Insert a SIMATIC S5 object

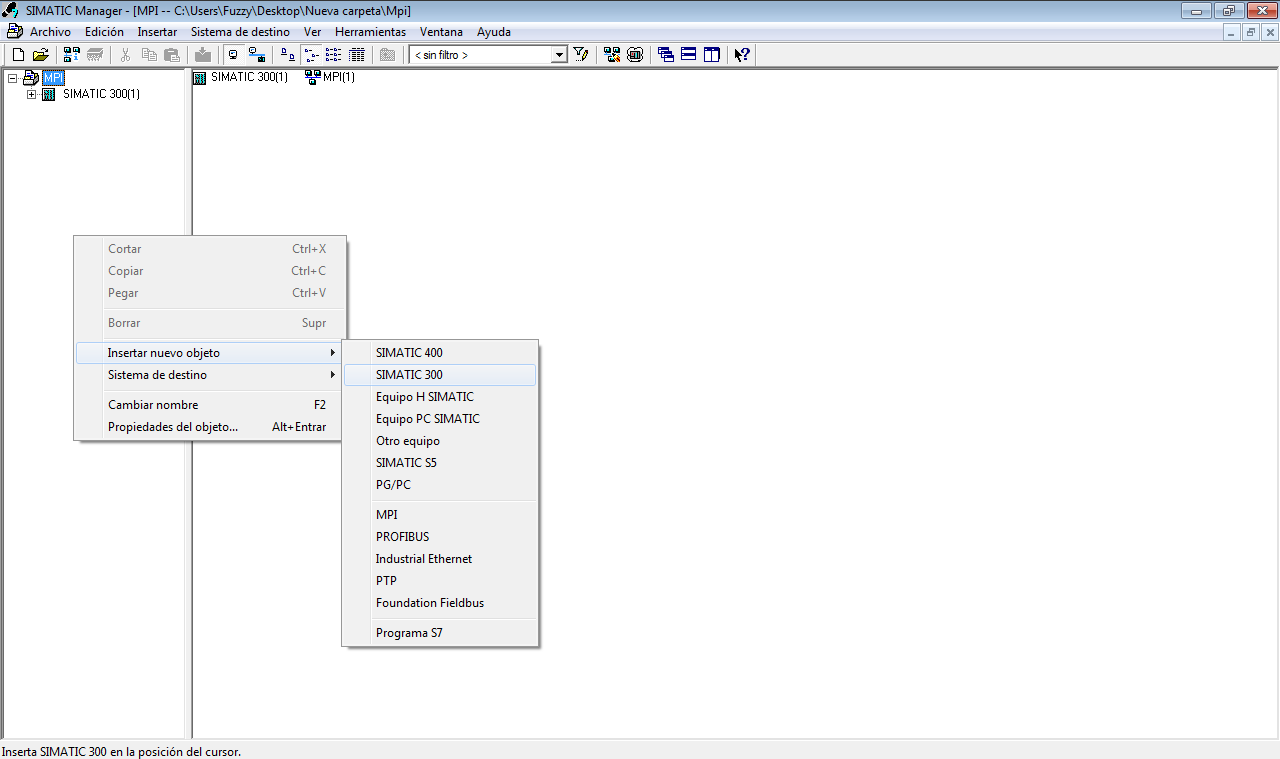tap(440, 463)
